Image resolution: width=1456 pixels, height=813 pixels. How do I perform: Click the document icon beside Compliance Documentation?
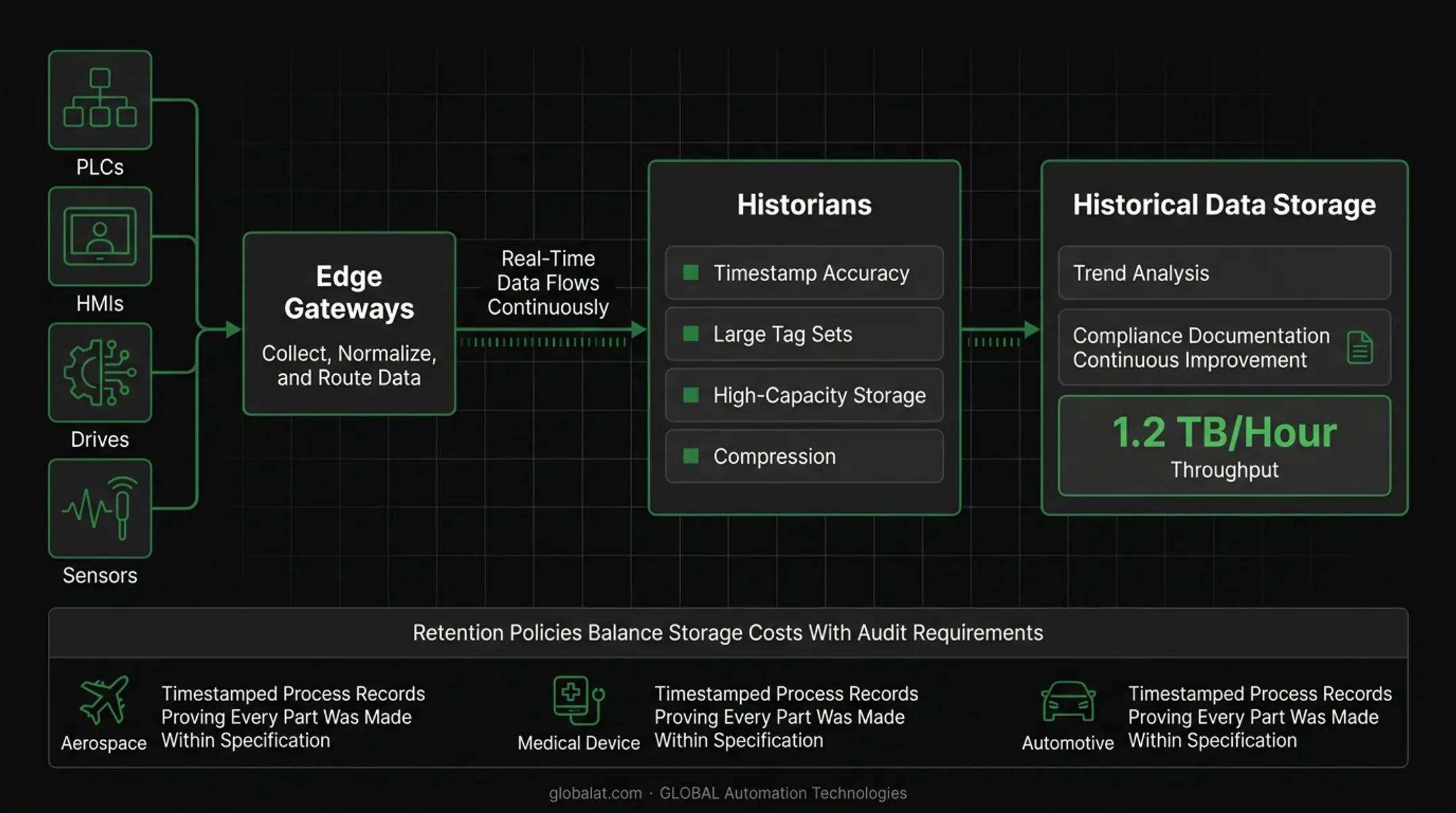point(1360,348)
